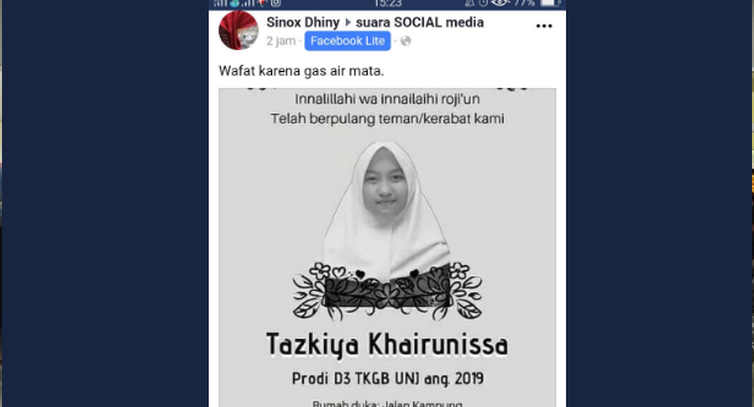
Task: Open the obituary image attachment
Action: click(388, 247)
